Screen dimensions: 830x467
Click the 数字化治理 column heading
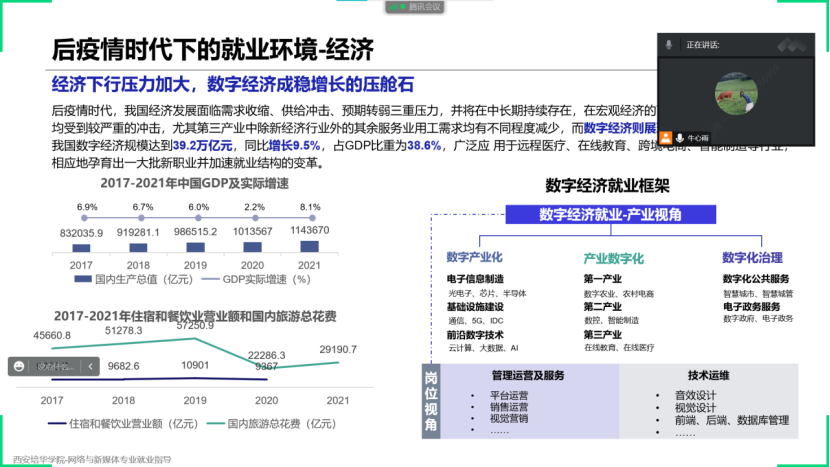point(754,258)
